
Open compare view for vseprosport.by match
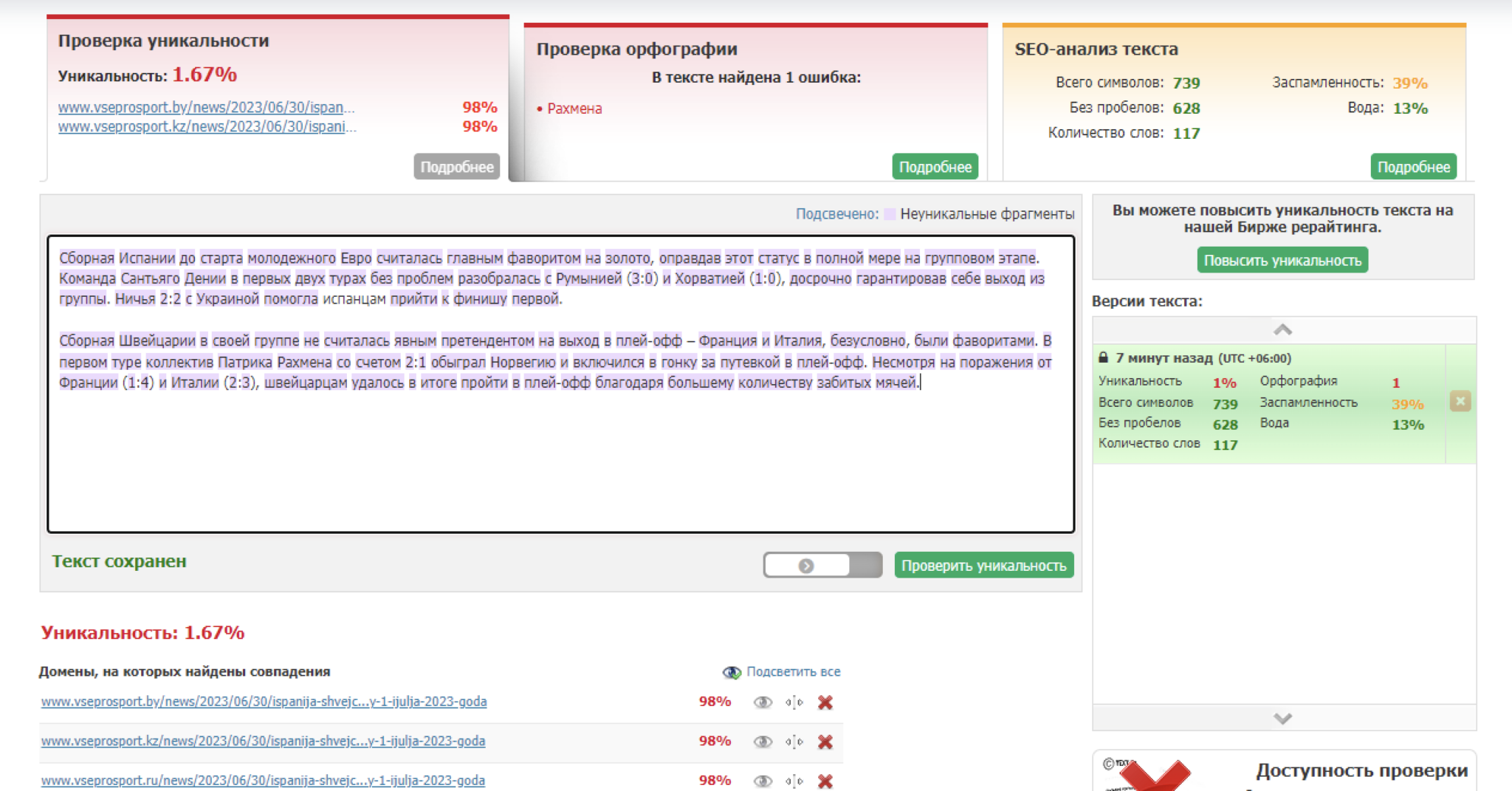pyautogui.click(x=794, y=702)
